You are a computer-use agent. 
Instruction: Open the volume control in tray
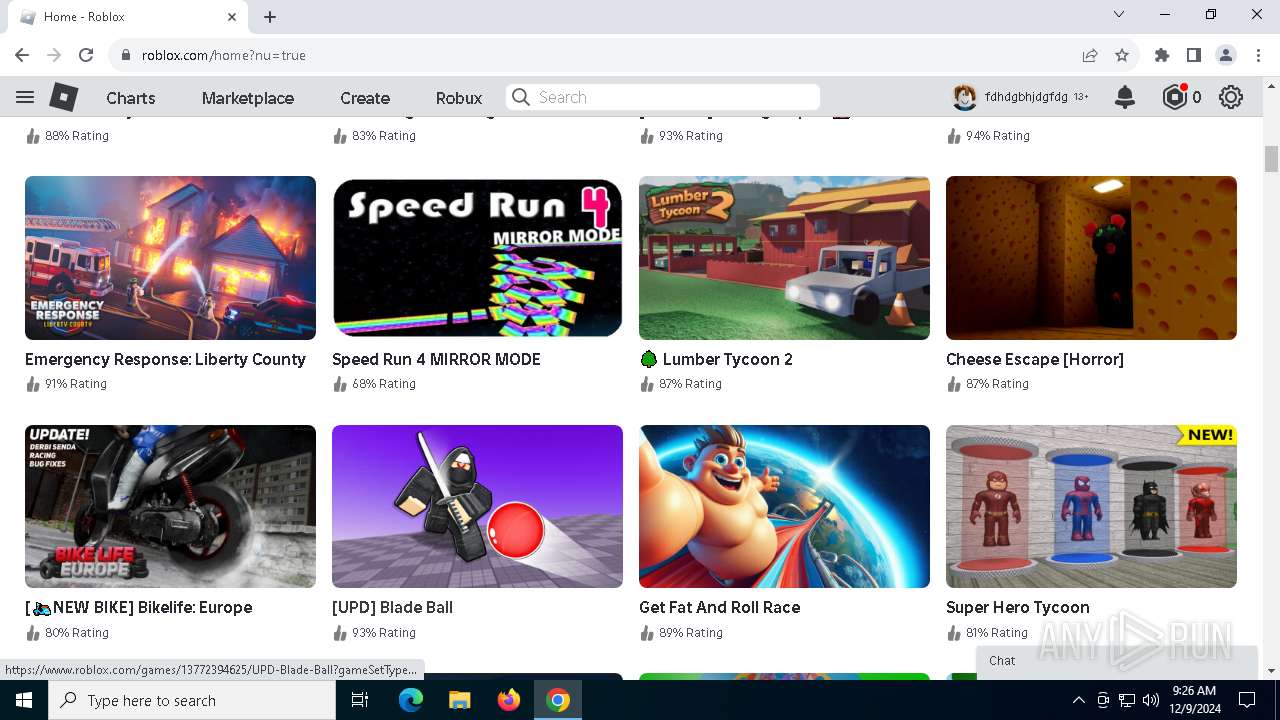1150,700
